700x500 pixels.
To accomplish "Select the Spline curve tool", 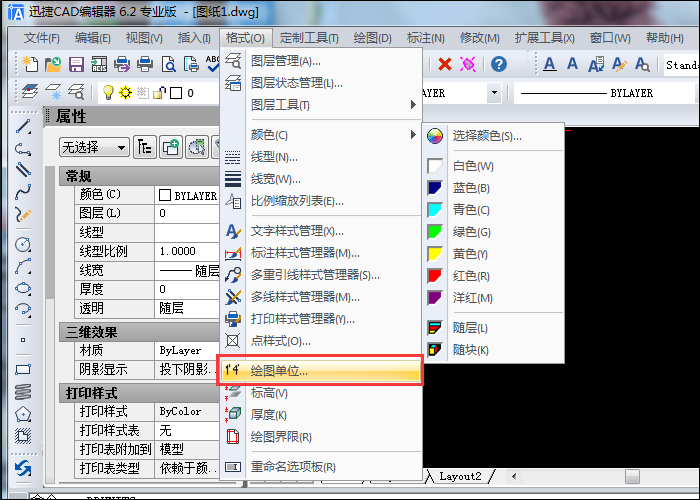I will tap(23, 192).
